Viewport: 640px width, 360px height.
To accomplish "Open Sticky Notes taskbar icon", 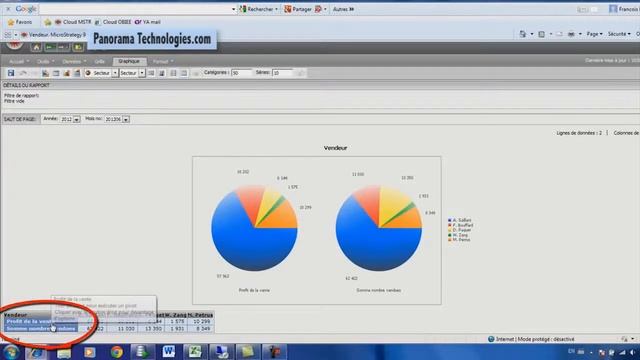I will click(x=247, y=351).
